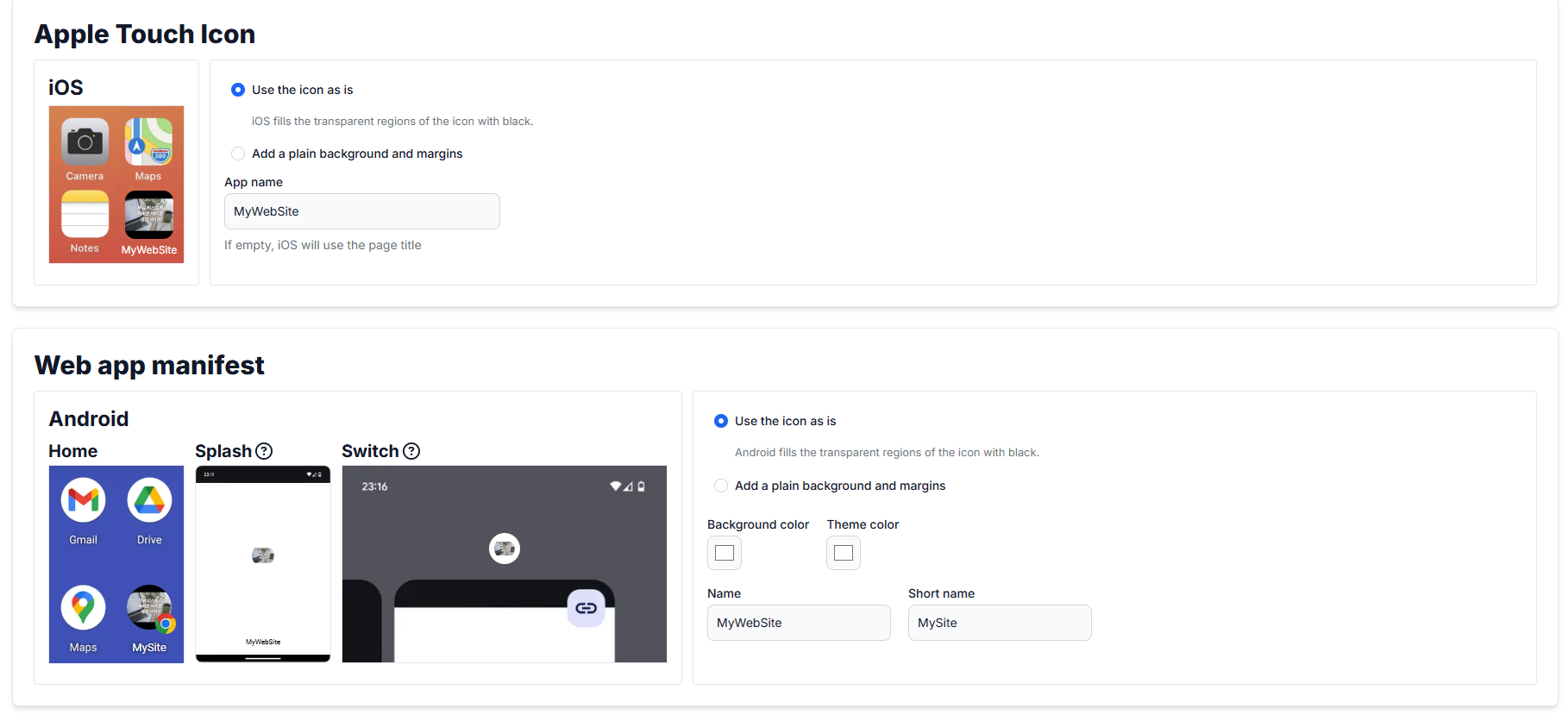Click the MySite icon in Android home preview
The width and height of the screenshot is (1568, 715).
point(149,608)
